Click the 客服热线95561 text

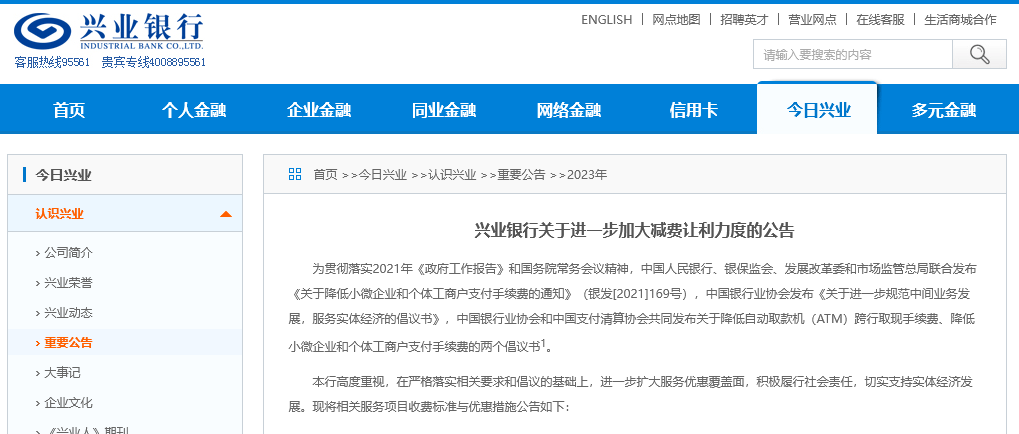(x=52, y=62)
